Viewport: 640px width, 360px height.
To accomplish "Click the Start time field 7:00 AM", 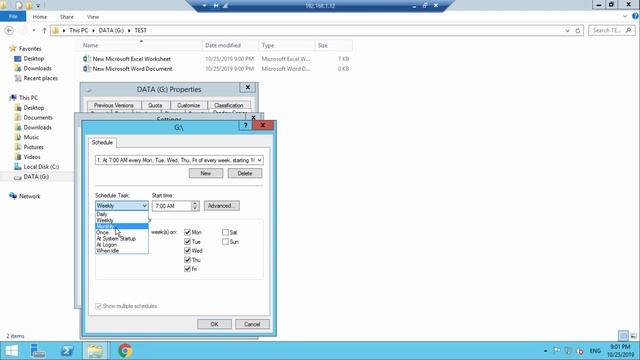I will pyautogui.click(x=172, y=206).
